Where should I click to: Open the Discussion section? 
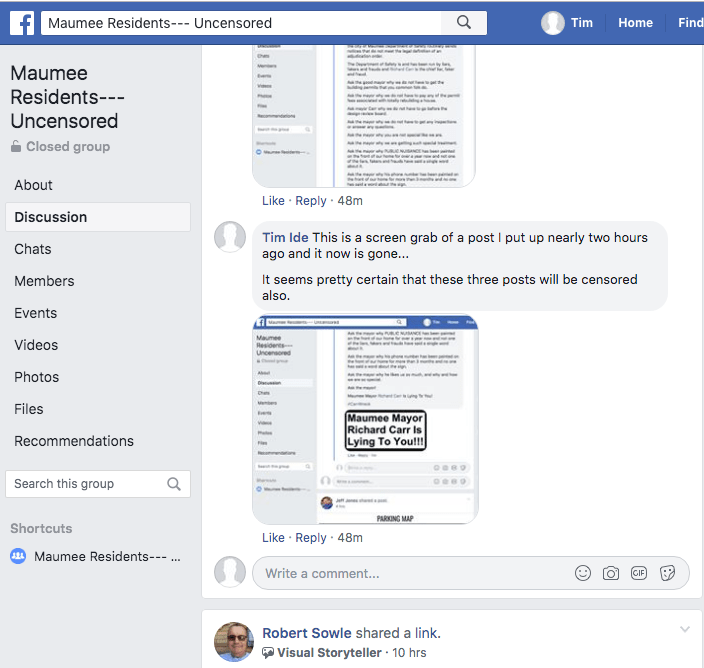51,217
